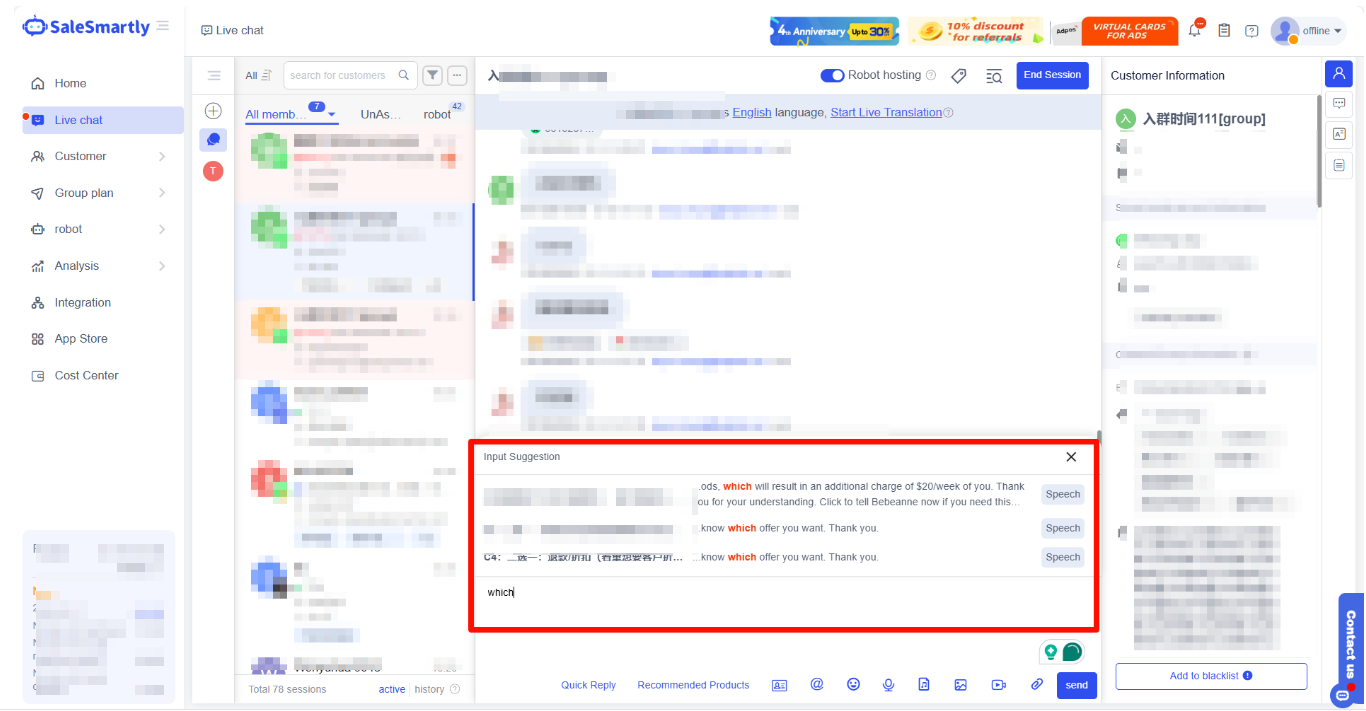The width and height of the screenshot is (1366, 711).
Task: Show Robot hosting help tooltip icon
Action: coord(931,75)
